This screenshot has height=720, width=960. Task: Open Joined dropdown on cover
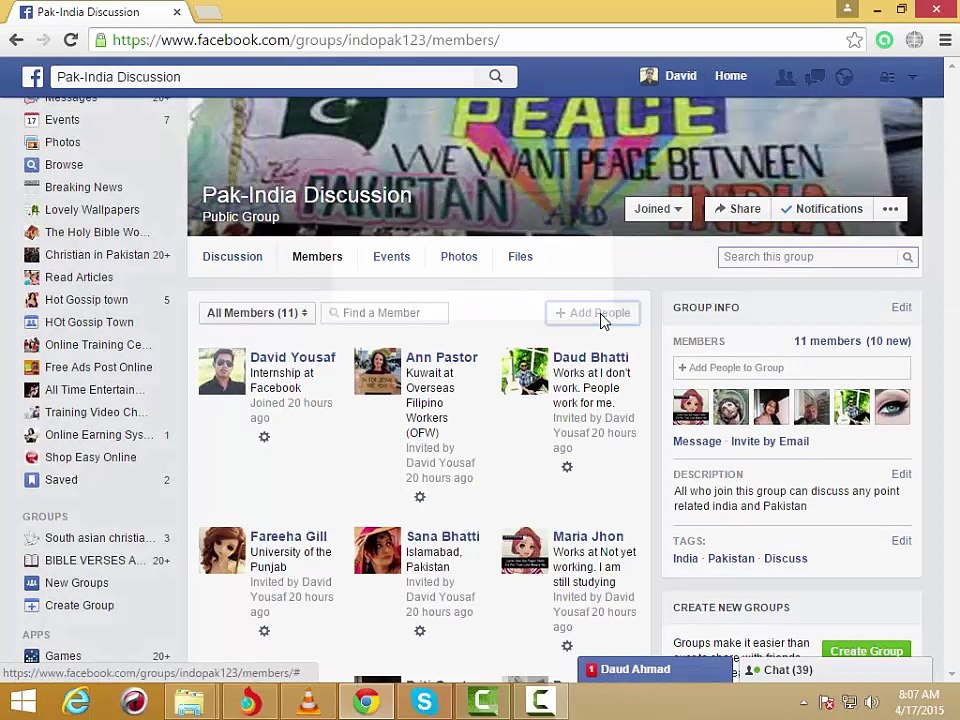point(658,209)
